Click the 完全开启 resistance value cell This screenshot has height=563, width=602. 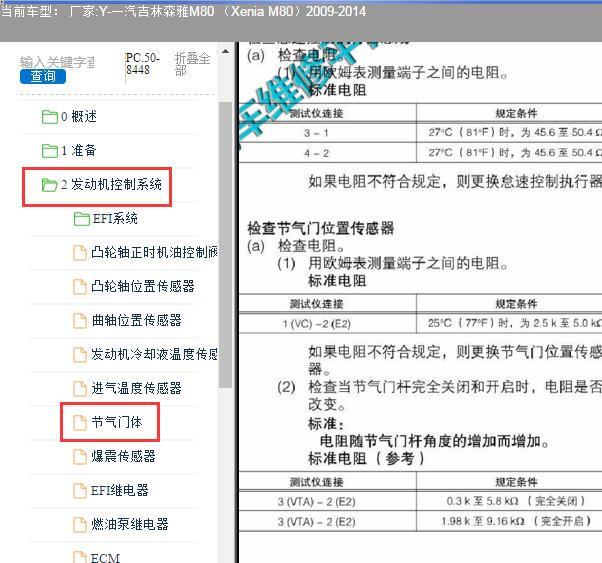point(509,522)
